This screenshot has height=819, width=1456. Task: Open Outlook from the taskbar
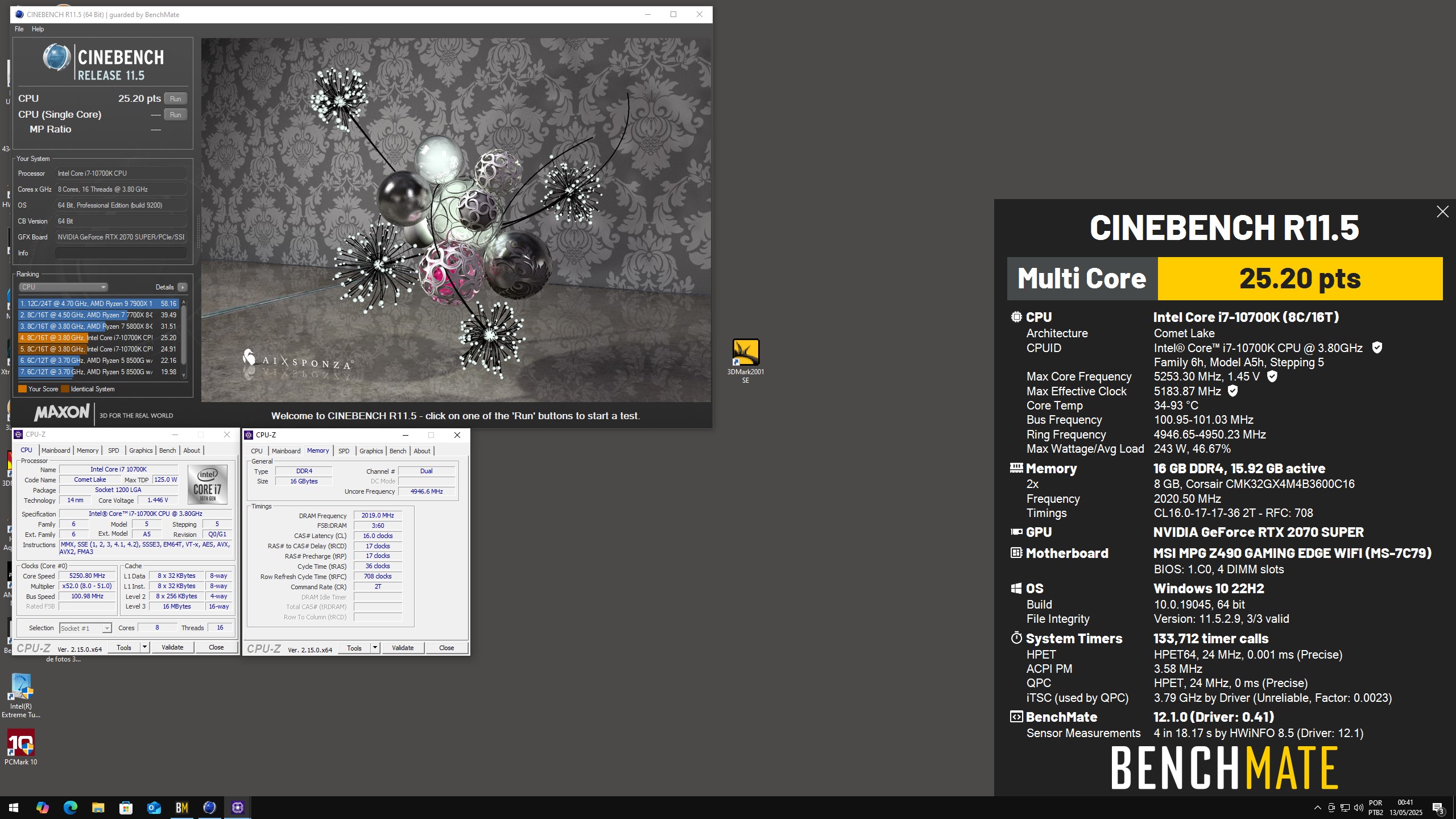click(154, 808)
